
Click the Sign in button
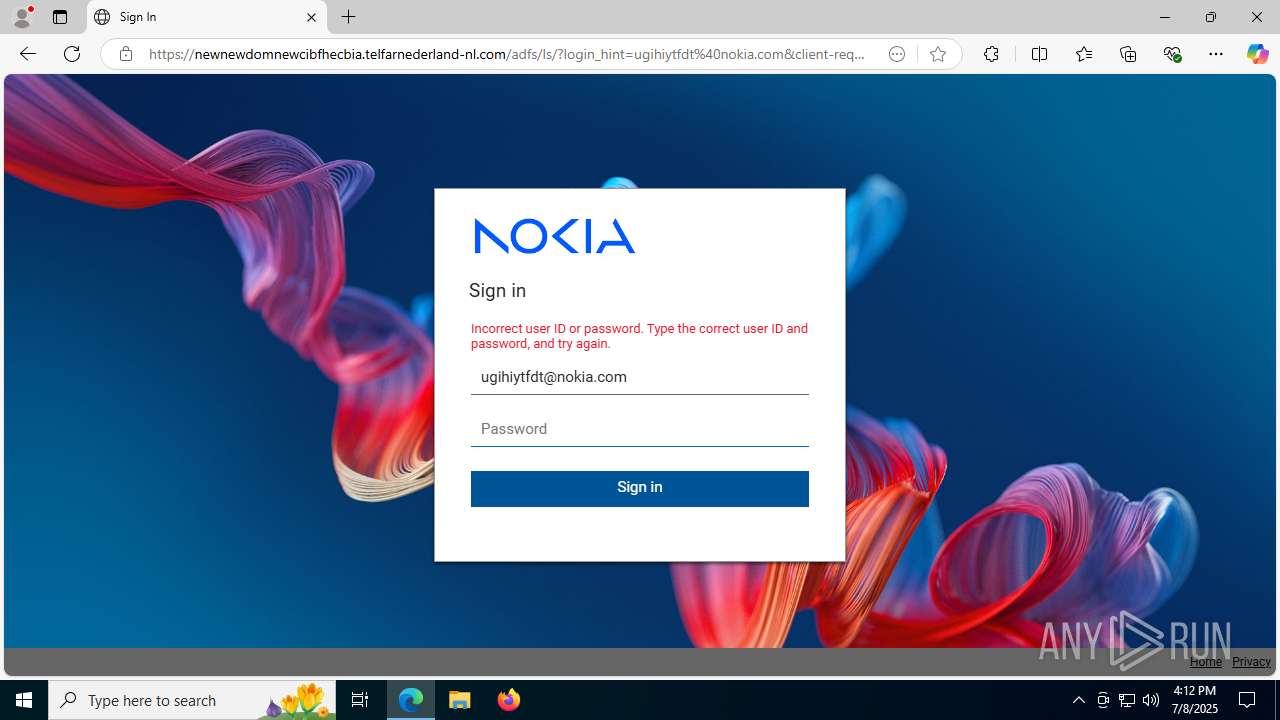[x=640, y=488]
